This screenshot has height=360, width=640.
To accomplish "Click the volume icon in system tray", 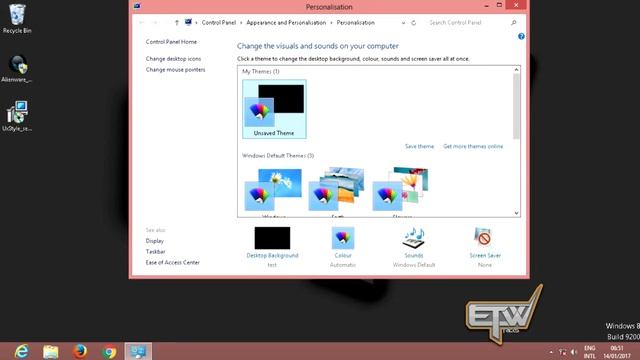I will 573,352.
